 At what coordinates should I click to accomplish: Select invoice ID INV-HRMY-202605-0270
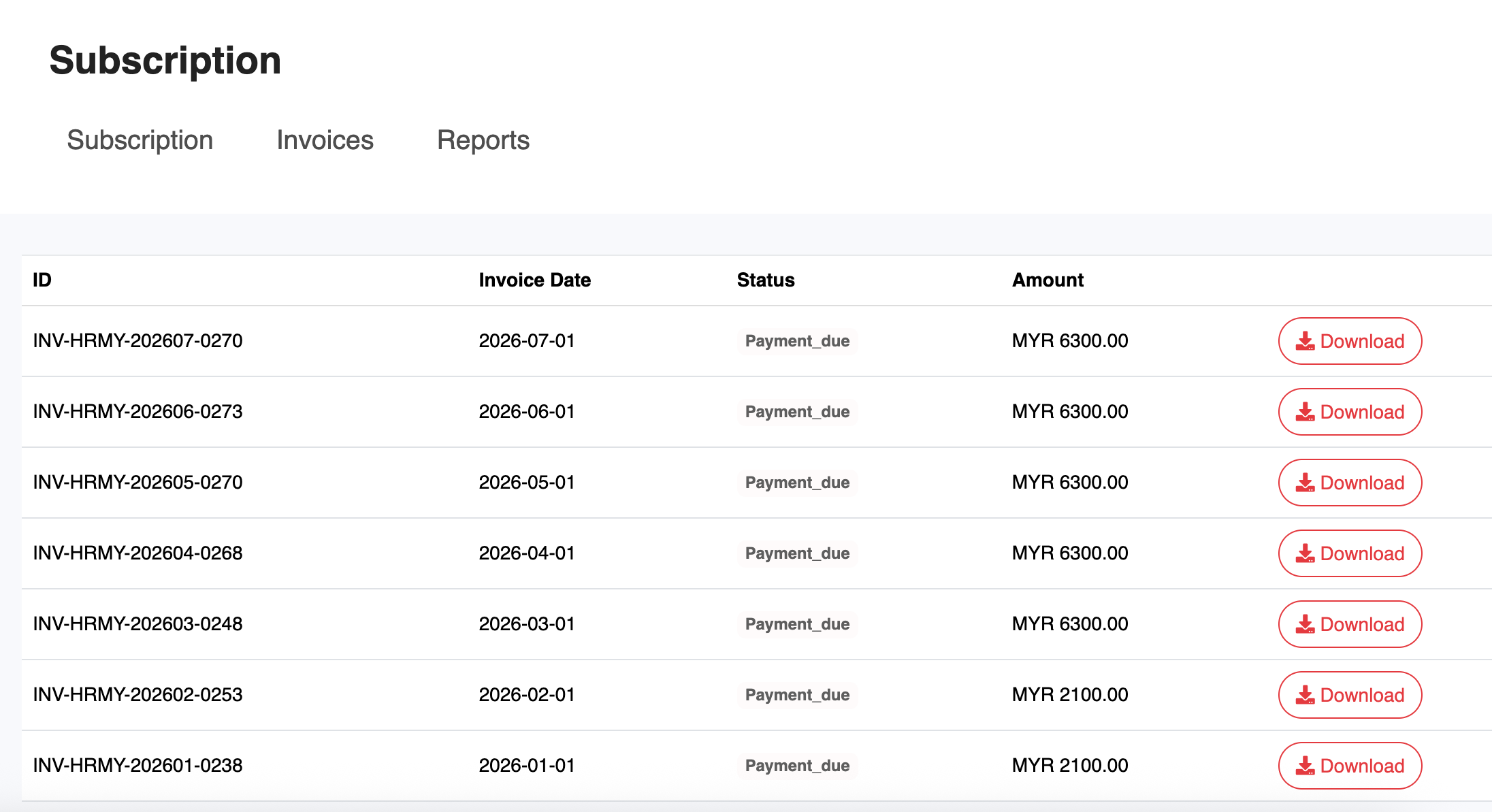[137, 483]
